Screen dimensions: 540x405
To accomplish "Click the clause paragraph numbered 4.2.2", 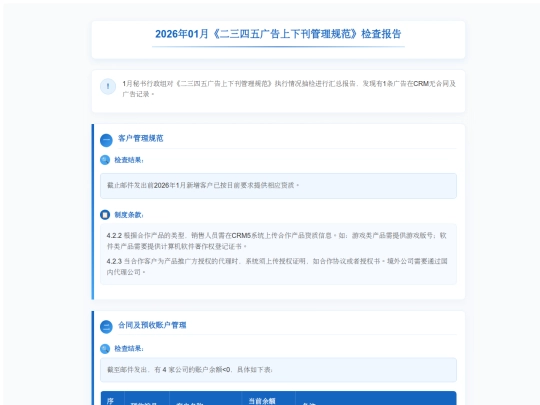I will point(277,241).
